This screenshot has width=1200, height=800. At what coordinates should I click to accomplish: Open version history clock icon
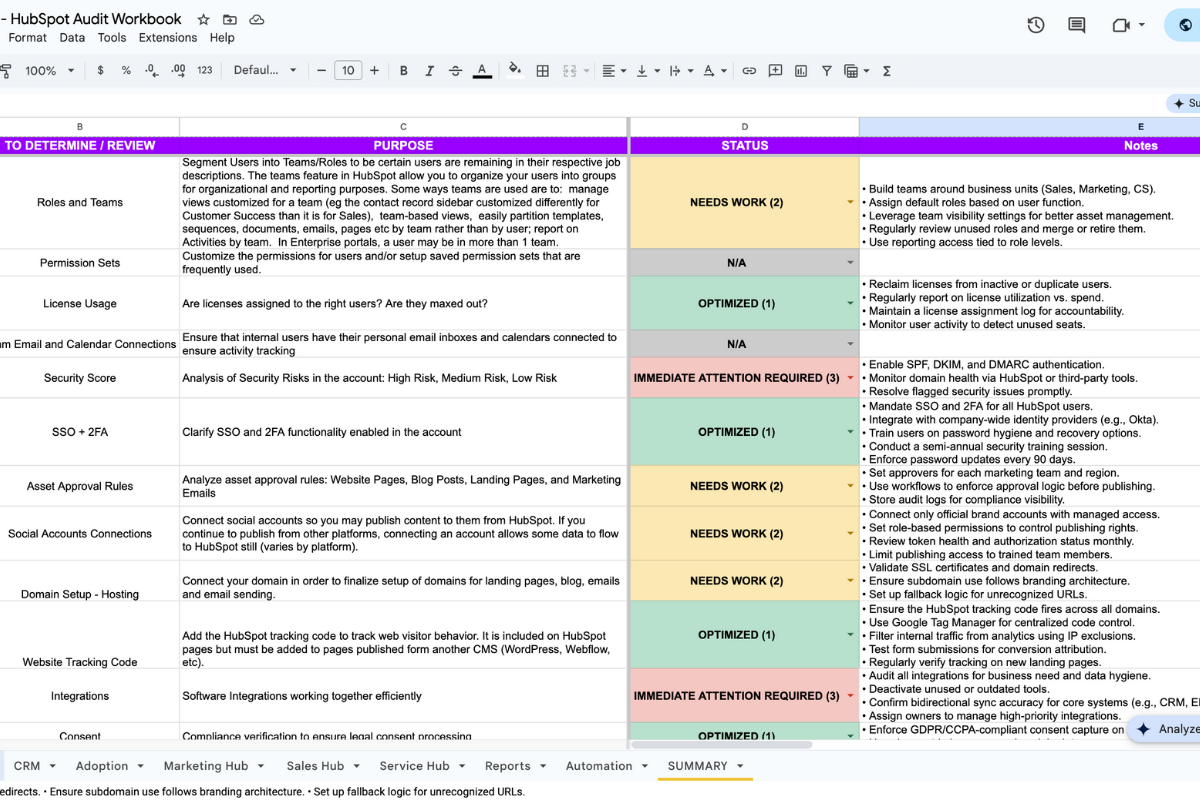[1036, 25]
